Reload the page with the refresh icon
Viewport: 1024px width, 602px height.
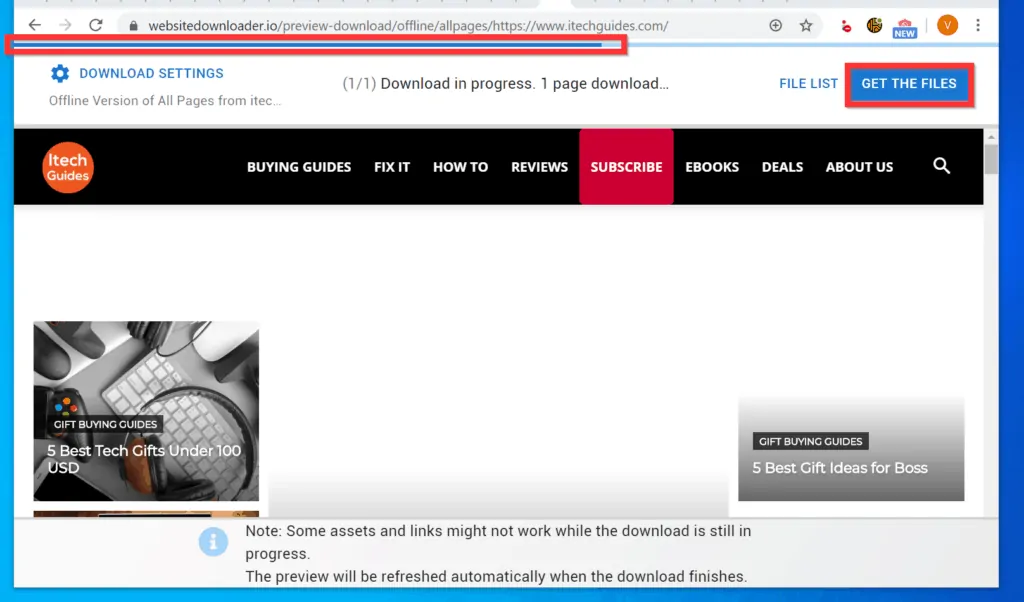coord(96,25)
